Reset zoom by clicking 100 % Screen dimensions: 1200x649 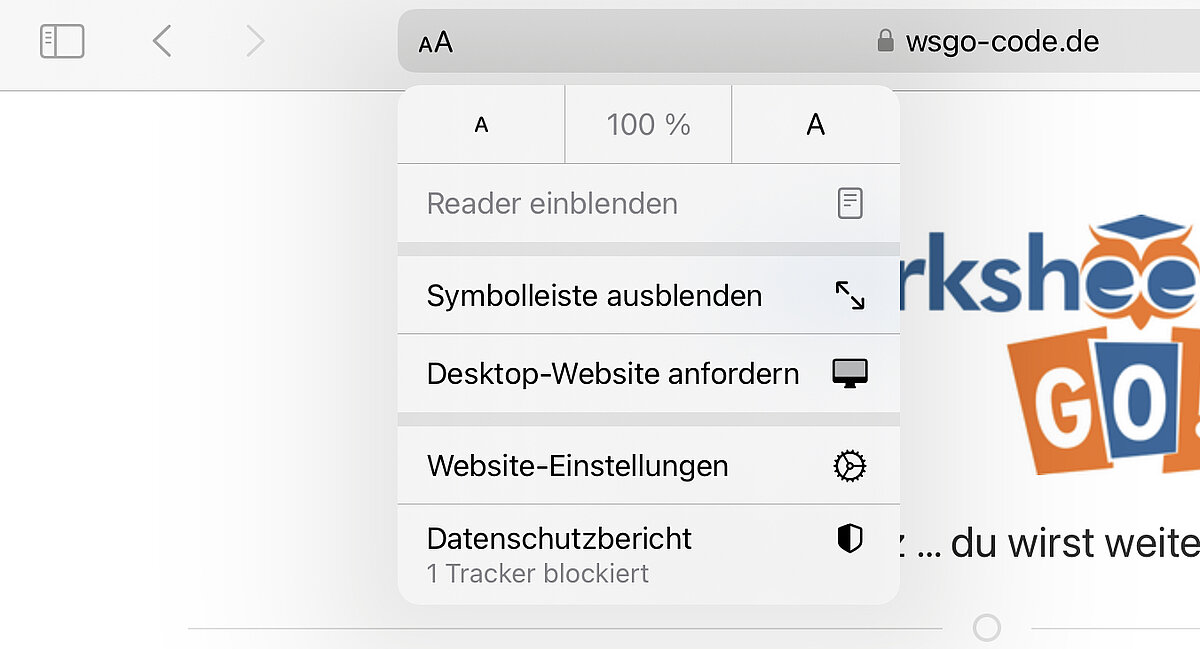click(648, 125)
